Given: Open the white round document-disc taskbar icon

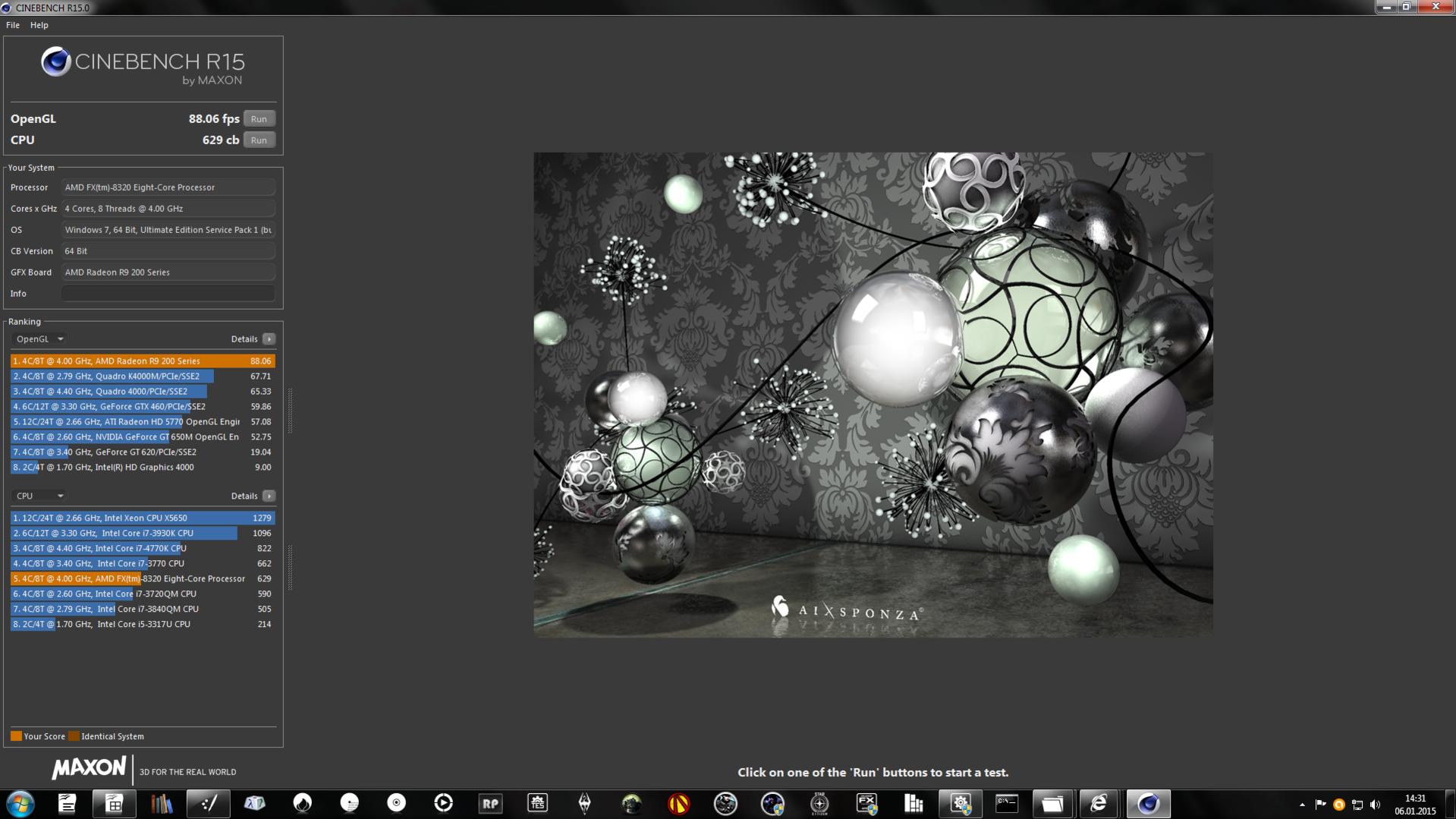Looking at the screenshot, I should coord(349,803).
